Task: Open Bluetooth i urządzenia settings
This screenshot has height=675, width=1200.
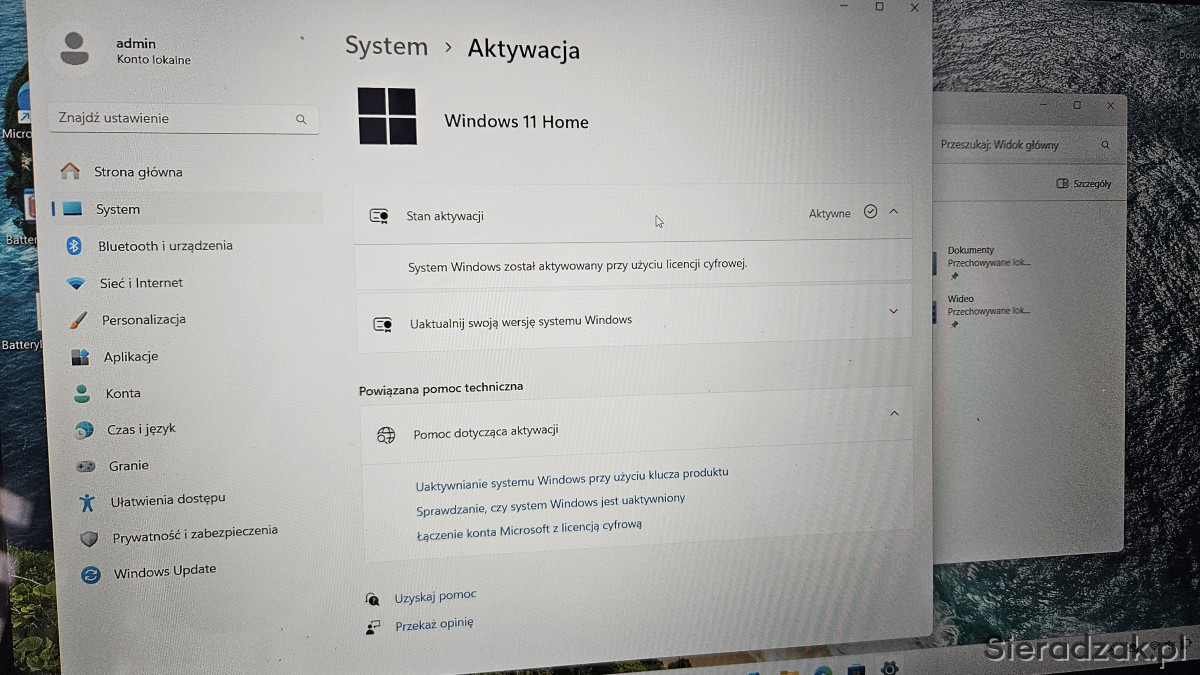Action: coord(165,246)
